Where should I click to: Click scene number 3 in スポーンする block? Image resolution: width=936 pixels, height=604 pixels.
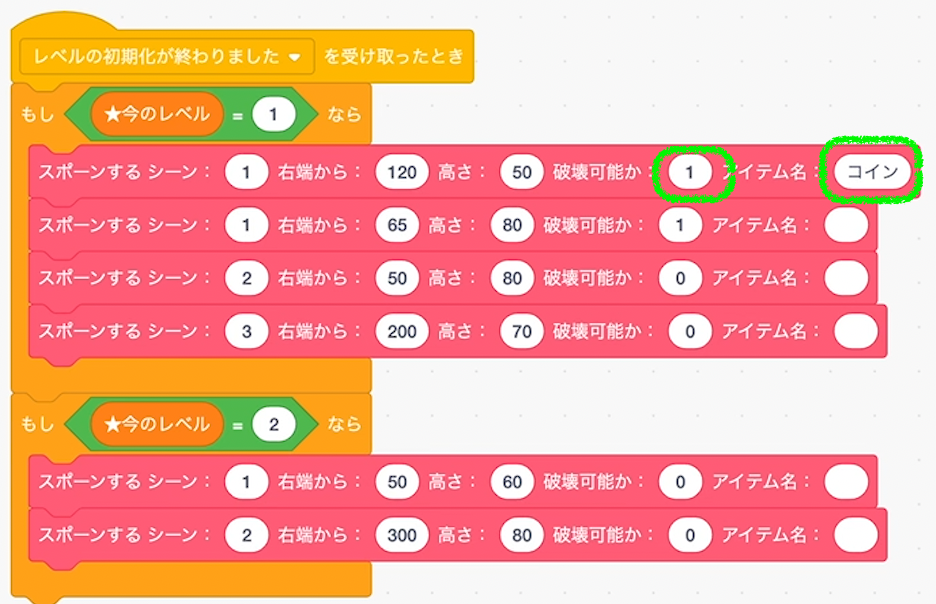tap(247, 331)
